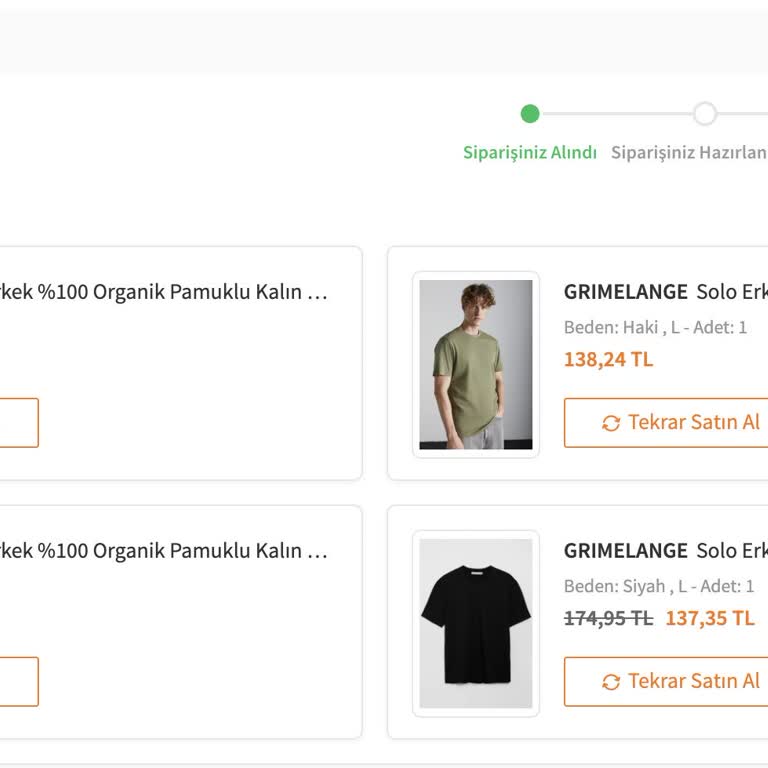Image resolution: width=768 pixels, height=768 pixels.
Task: Click the partial orange button in lower-left card
Action: tap(19, 681)
